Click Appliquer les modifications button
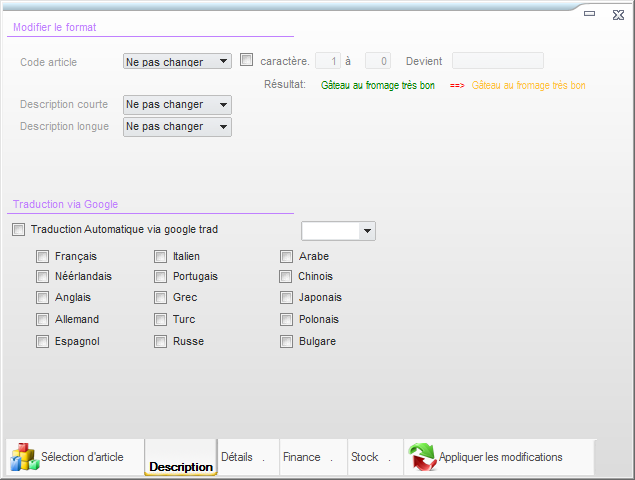 click(499, 457)
